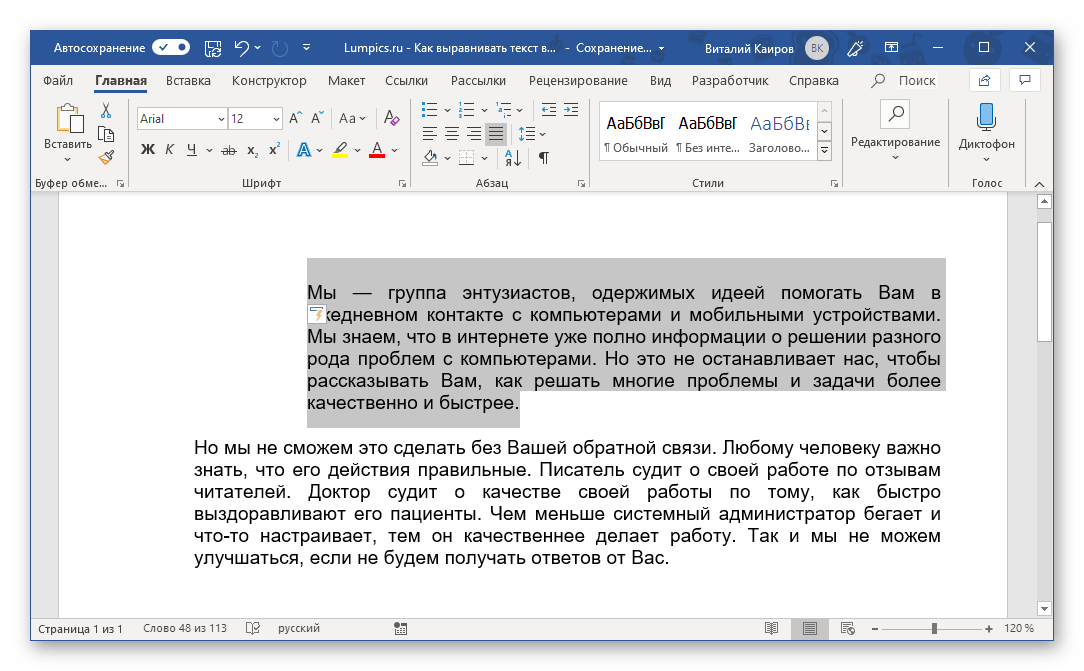Apply the Обычный style

635,134
